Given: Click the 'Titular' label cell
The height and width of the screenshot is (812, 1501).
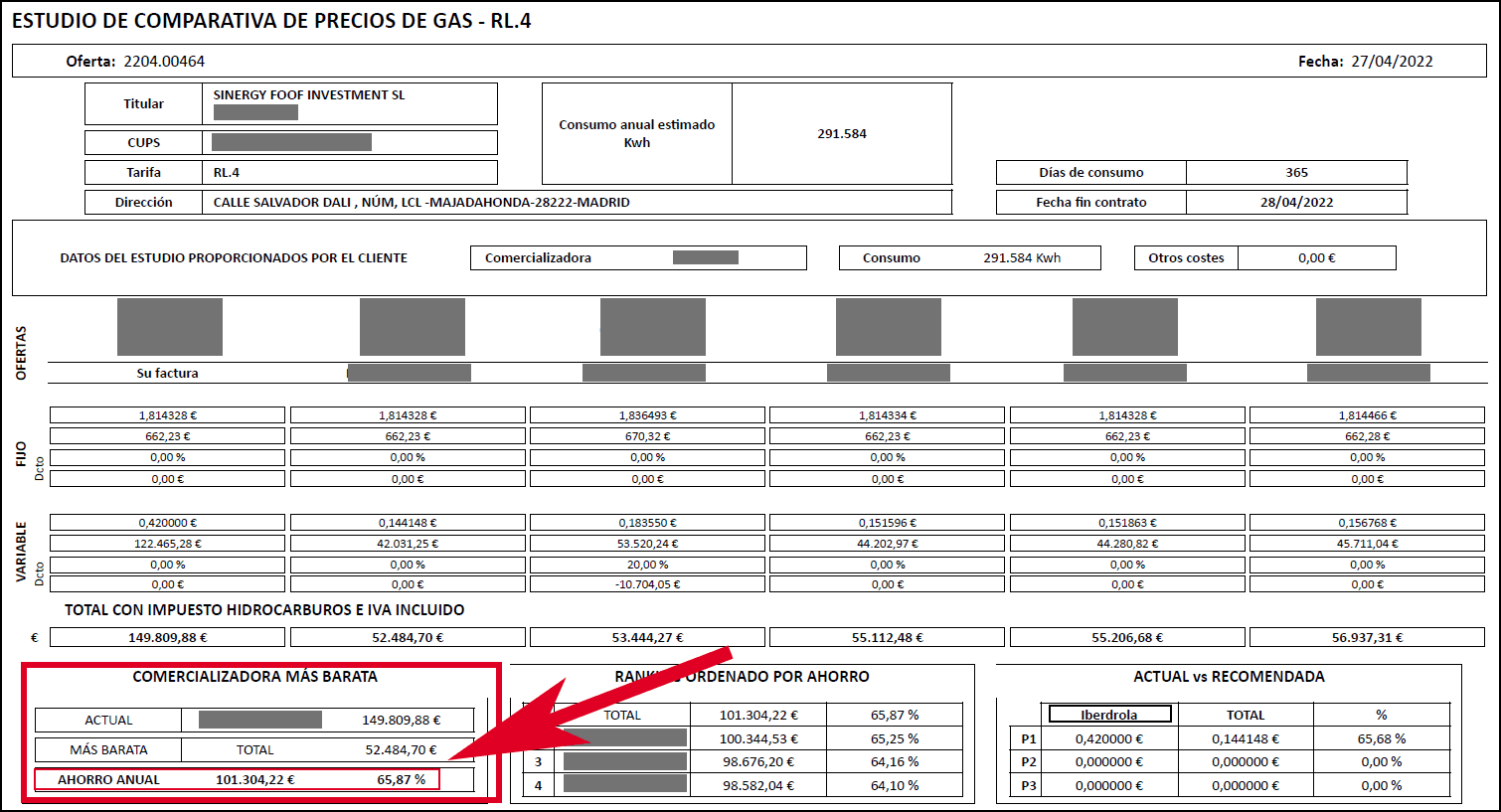Looking at the screenshot, I should pyautogui.click(x=143, y=103).
